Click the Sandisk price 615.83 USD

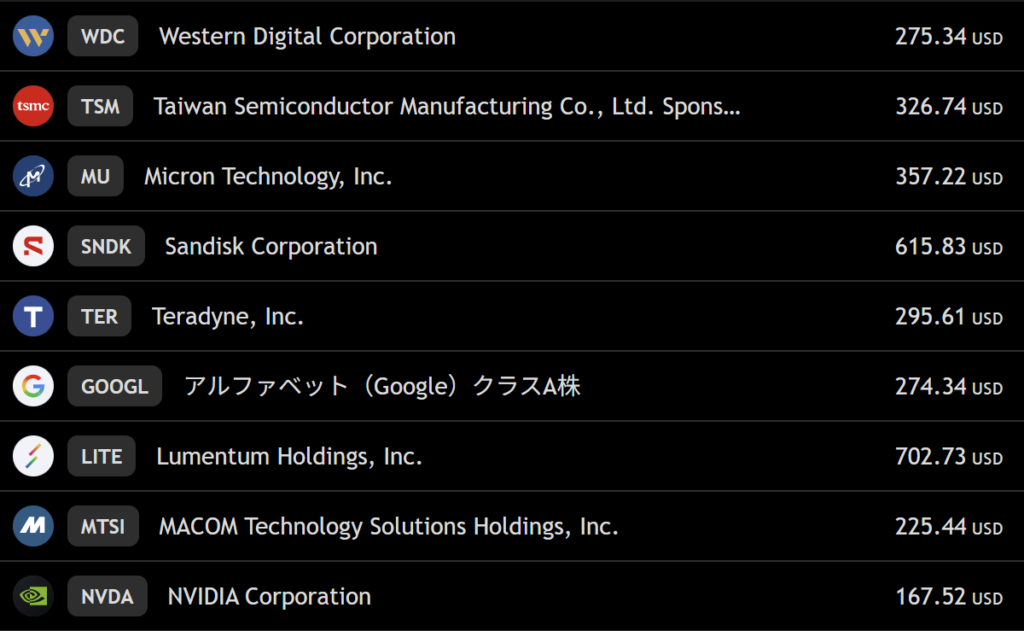pos(948,247)
